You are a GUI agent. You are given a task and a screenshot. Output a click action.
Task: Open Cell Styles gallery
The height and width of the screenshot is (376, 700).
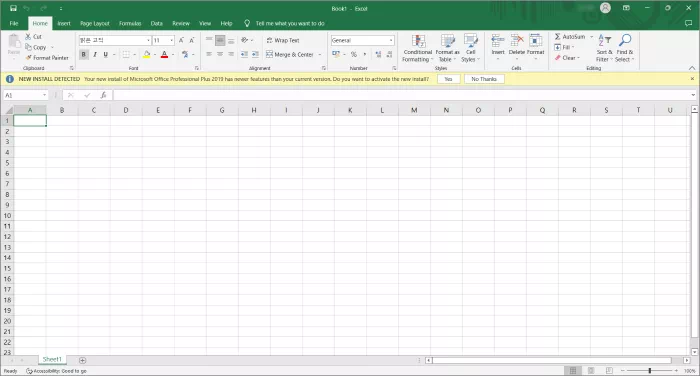471,48
